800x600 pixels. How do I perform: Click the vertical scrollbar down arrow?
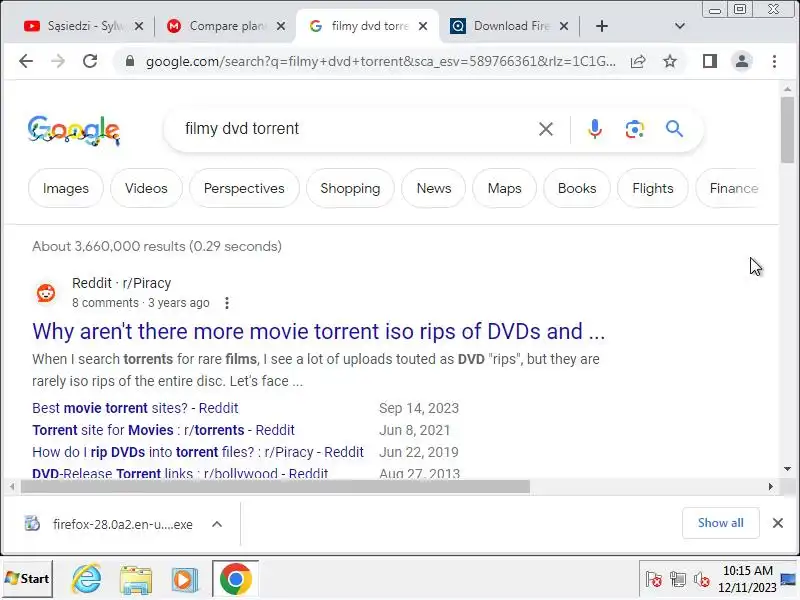[787, 469]
